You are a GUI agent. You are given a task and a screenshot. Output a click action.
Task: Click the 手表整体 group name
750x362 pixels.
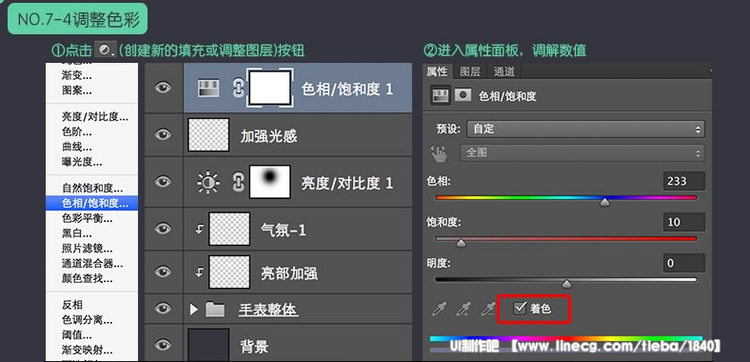268,310
